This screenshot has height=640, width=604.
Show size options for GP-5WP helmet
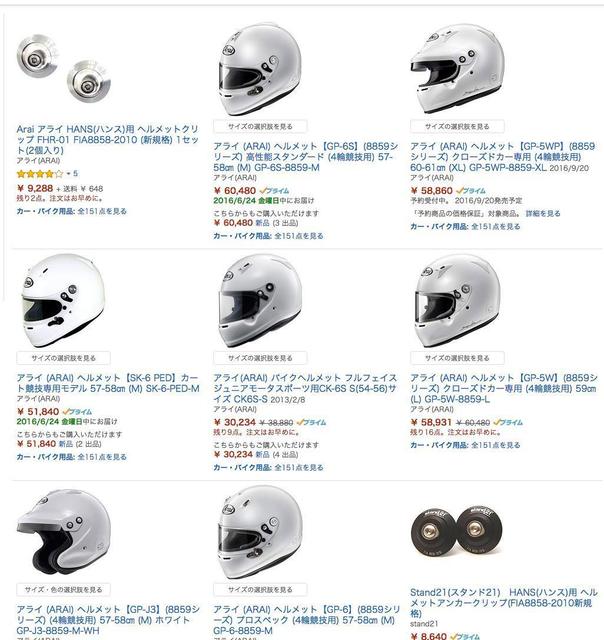457,127
